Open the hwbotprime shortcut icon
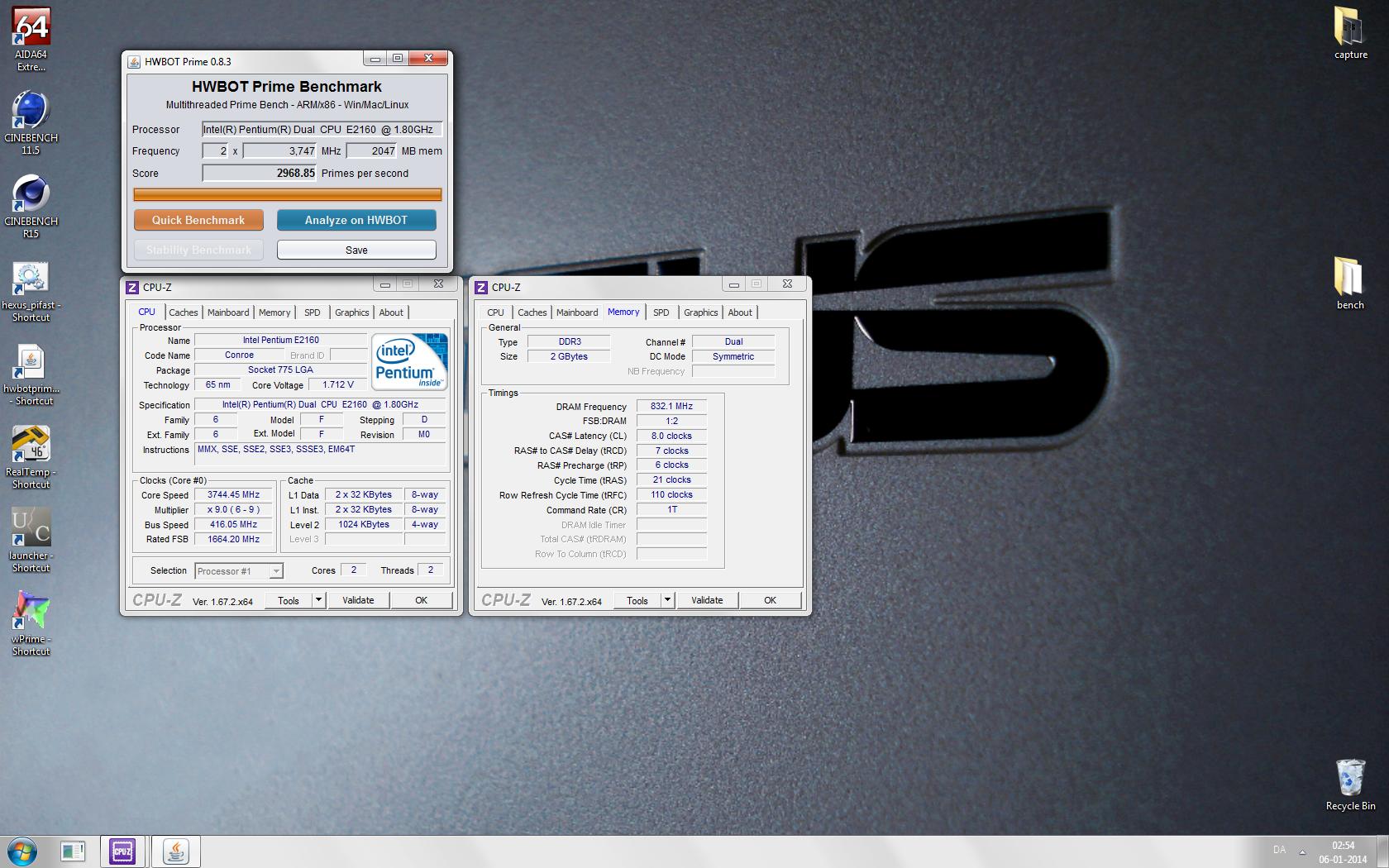 click(31, 374)
